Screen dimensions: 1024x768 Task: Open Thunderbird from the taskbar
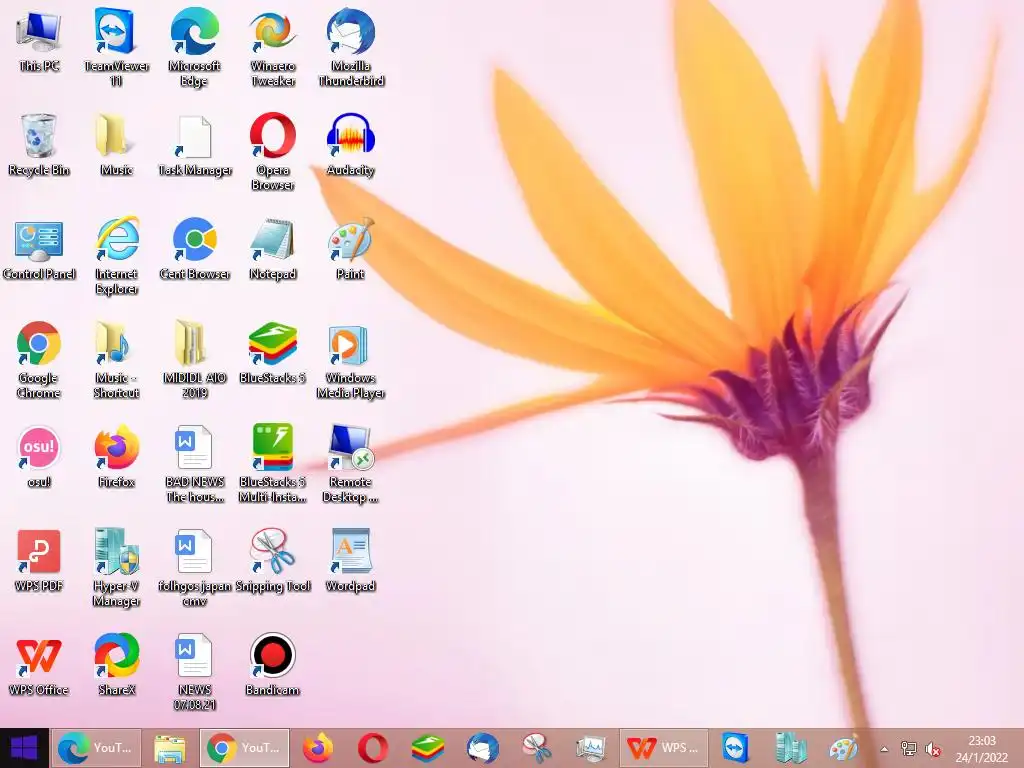483,748
